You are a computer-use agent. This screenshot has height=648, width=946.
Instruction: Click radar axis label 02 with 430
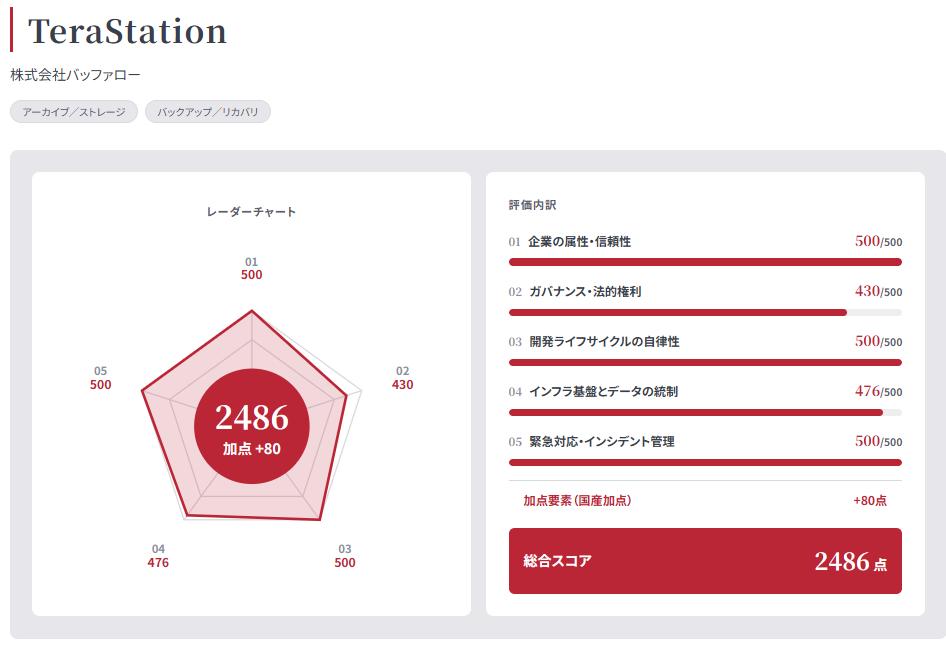[402, 378]
